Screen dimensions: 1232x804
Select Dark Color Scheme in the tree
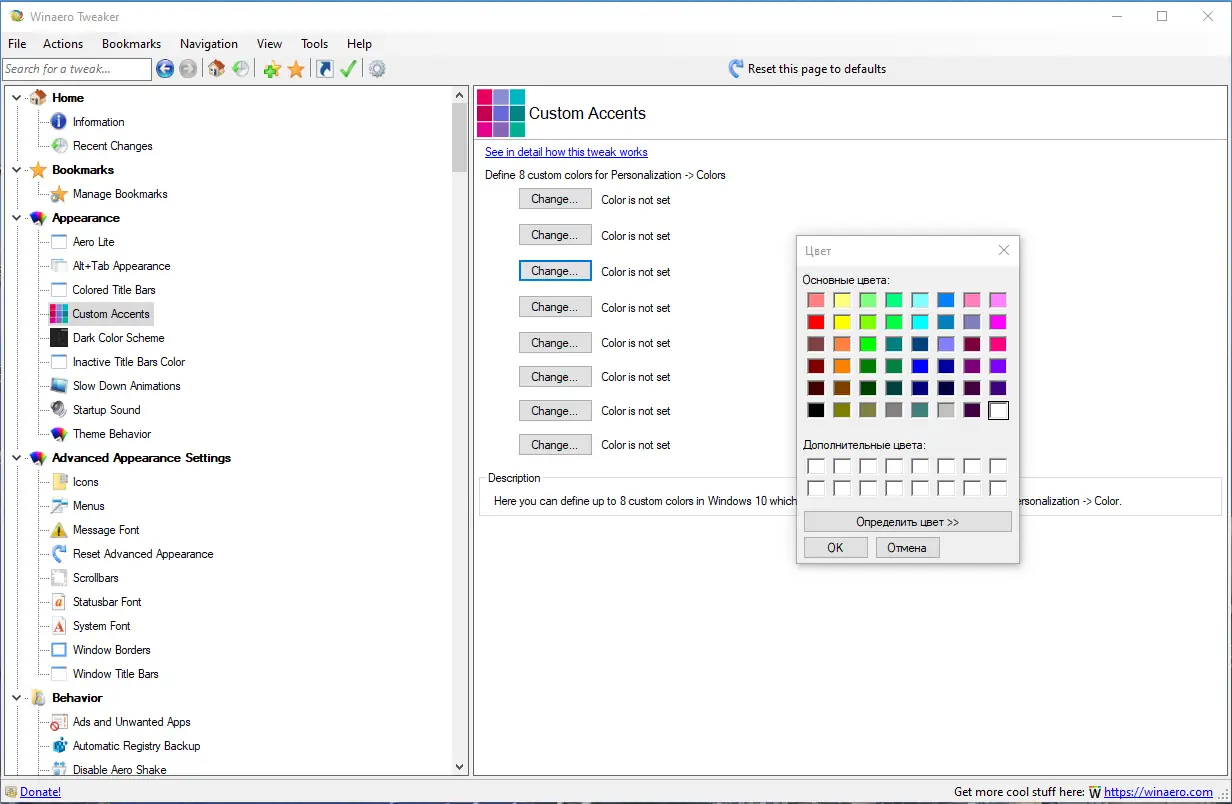coord(118,338)
